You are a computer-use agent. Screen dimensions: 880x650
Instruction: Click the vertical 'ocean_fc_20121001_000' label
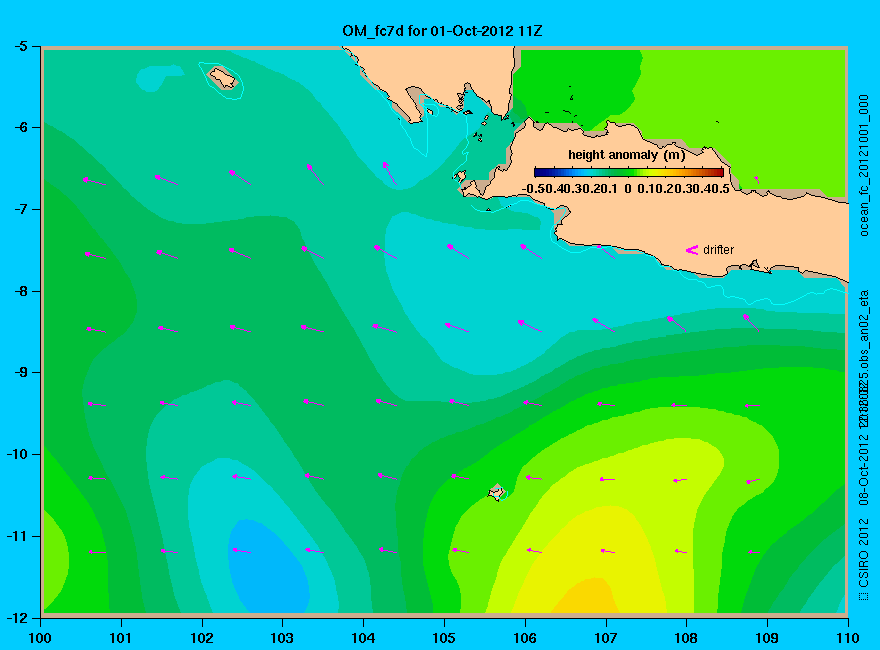864,166
